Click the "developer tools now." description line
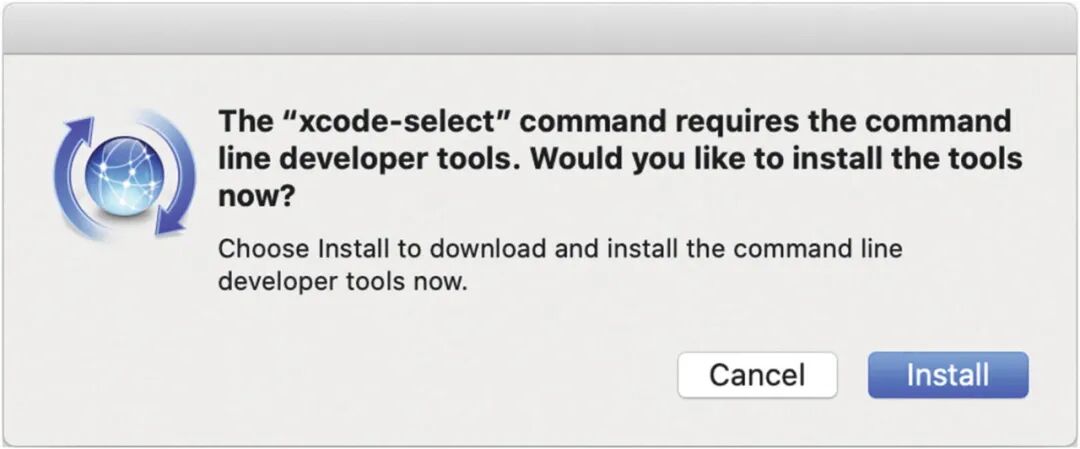 [342, 281]
